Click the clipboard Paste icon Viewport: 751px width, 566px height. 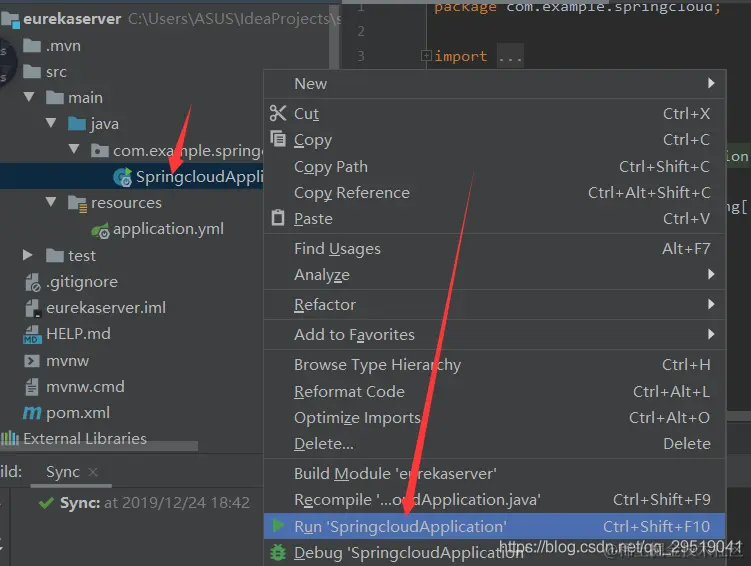(278, 217)
